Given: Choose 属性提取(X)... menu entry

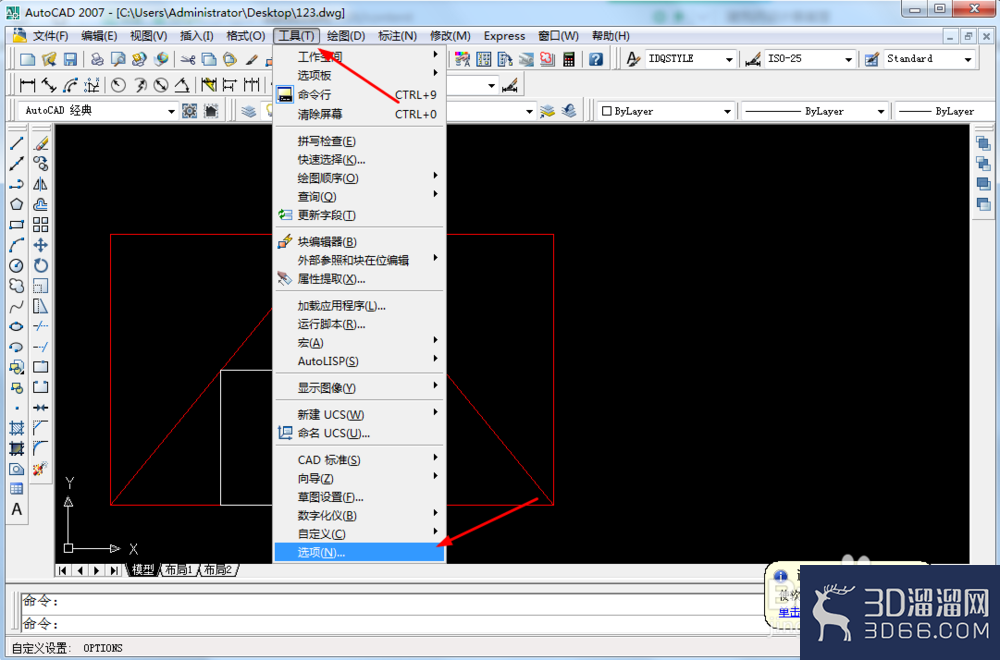Looking at the screenshot, I should click(360, 279).
